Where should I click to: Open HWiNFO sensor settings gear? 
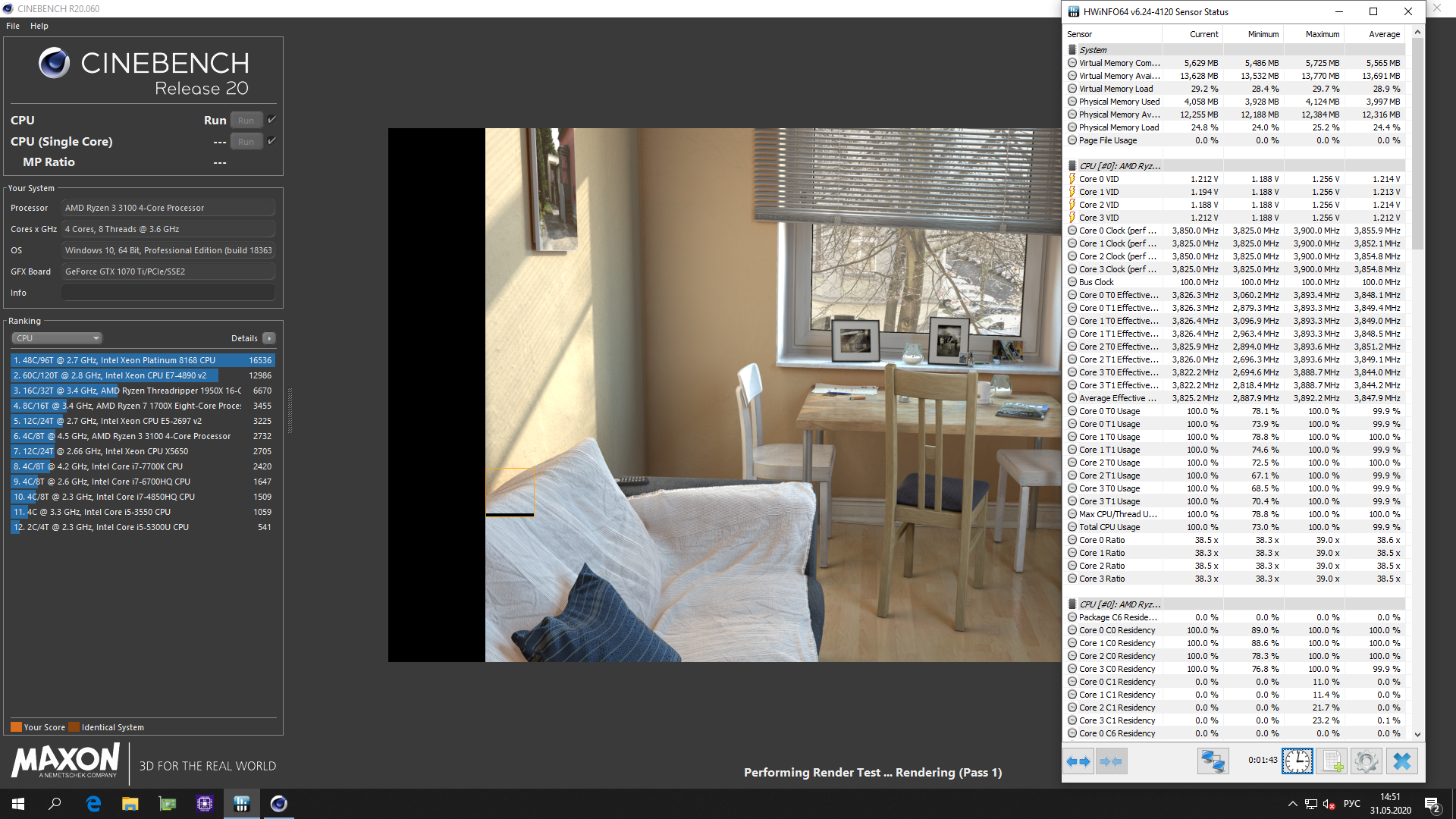pyautogui.click(x=1366, y=761)
